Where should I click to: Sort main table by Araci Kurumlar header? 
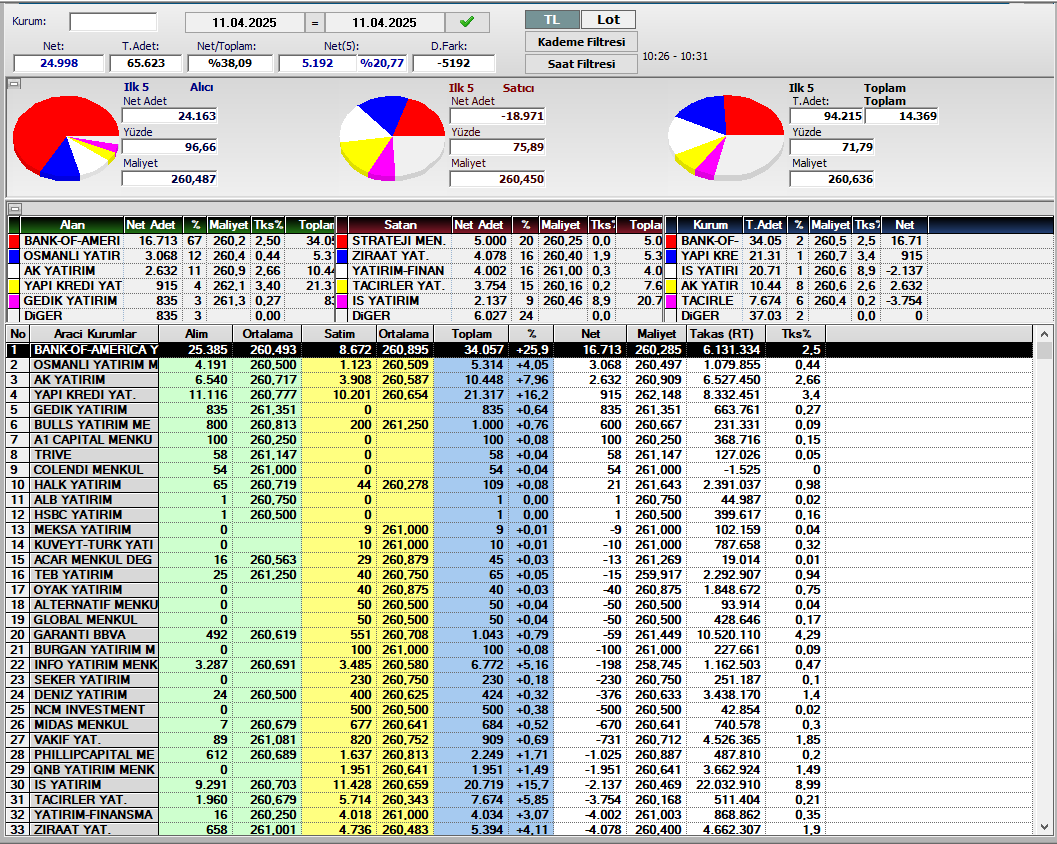point(94,334)
